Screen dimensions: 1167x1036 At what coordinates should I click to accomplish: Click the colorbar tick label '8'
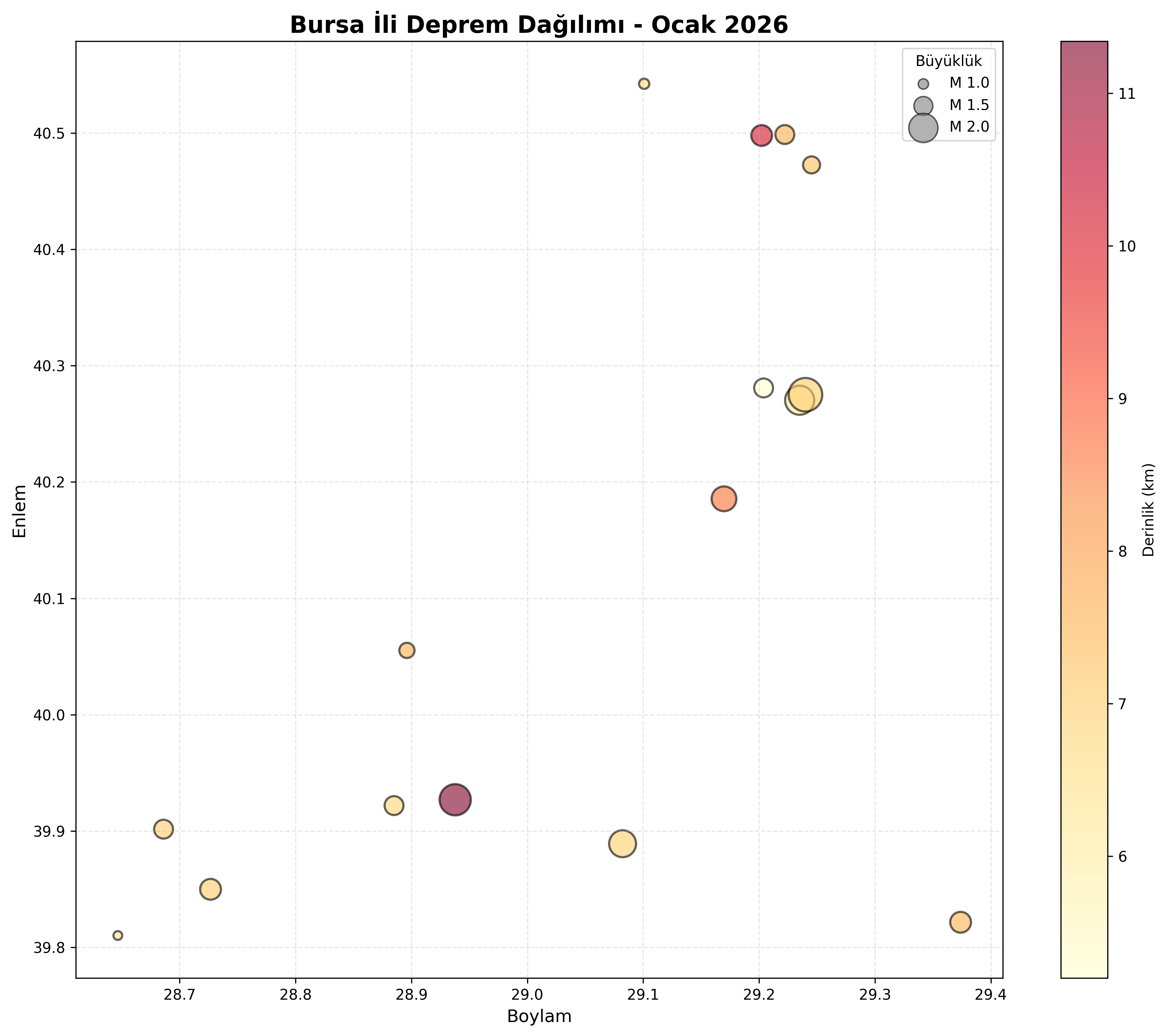1123,551
